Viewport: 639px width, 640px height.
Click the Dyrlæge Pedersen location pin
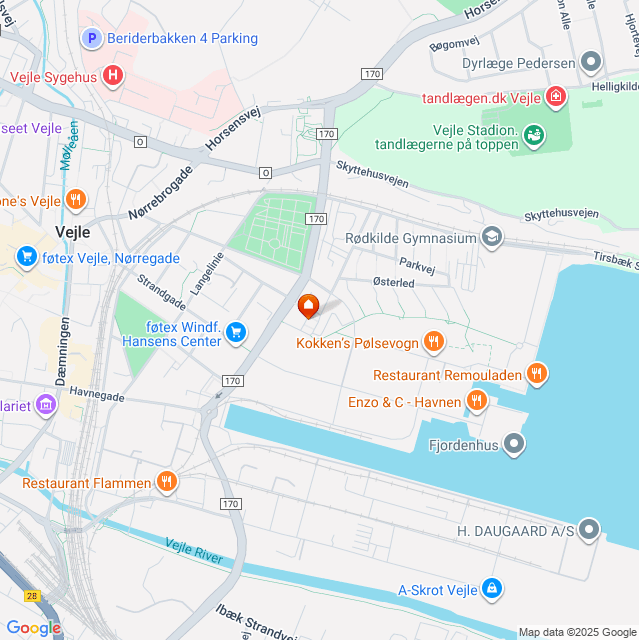coord(591,62)
